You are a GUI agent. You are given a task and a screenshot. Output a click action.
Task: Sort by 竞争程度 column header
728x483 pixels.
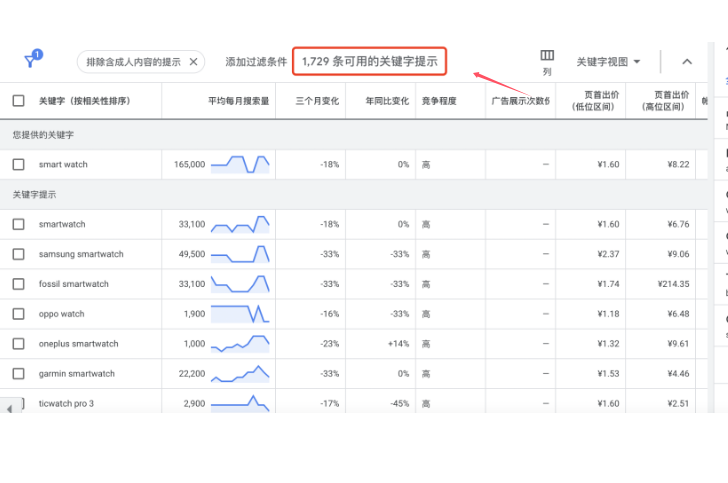[x=439, y=101]
